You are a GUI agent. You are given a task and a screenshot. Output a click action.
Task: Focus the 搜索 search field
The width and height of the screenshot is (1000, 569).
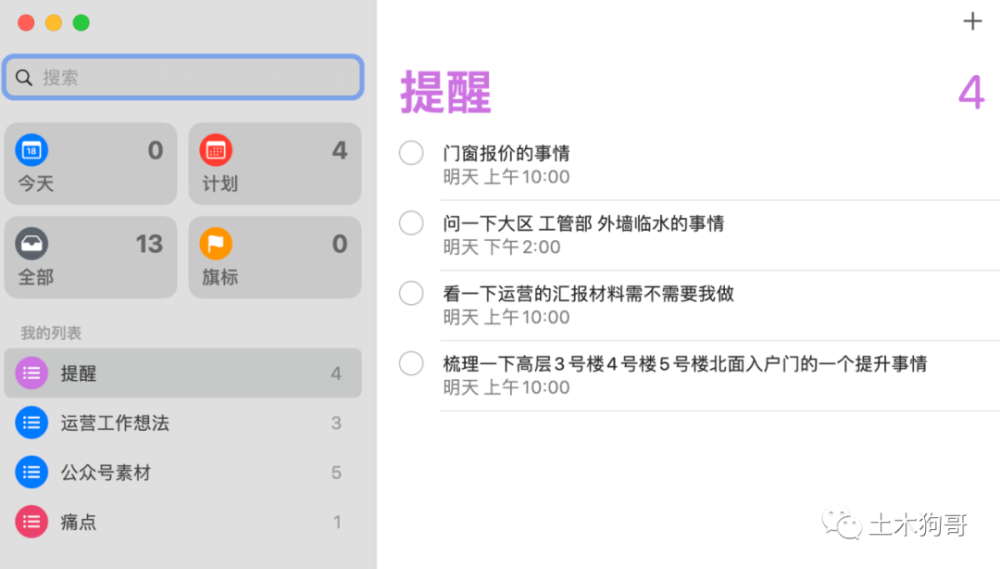click(x=183, y=77)
